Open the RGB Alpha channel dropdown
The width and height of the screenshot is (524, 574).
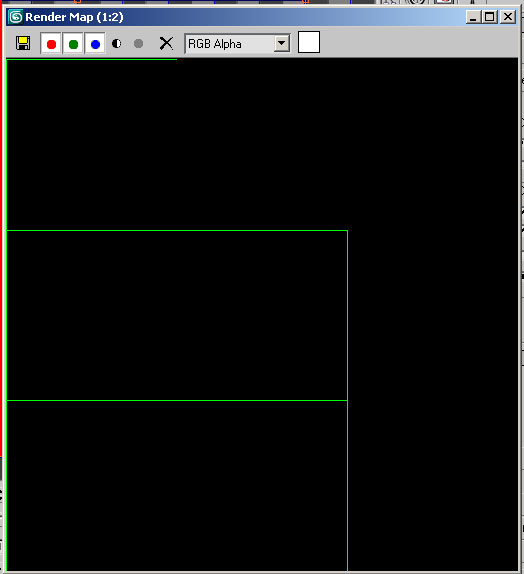282,44
